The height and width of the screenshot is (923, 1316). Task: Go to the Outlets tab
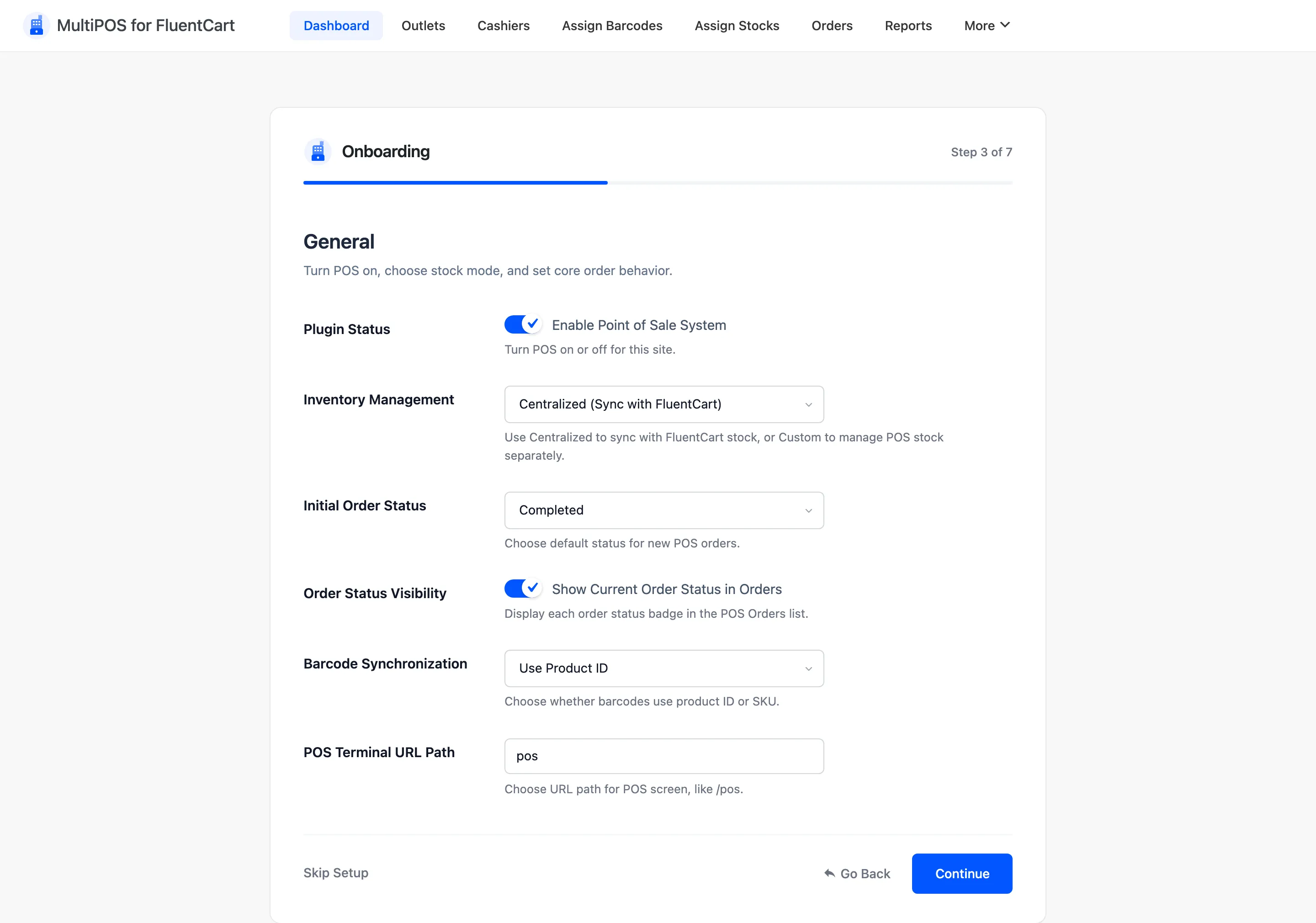tap(423, 25)
